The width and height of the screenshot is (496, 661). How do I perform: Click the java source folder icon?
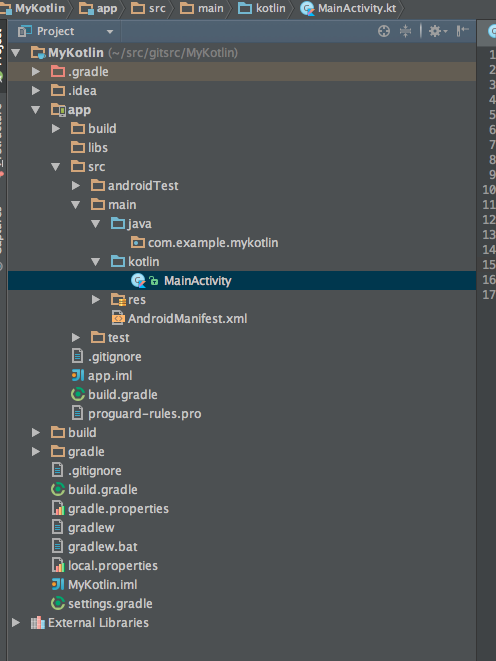coord(118,223)
